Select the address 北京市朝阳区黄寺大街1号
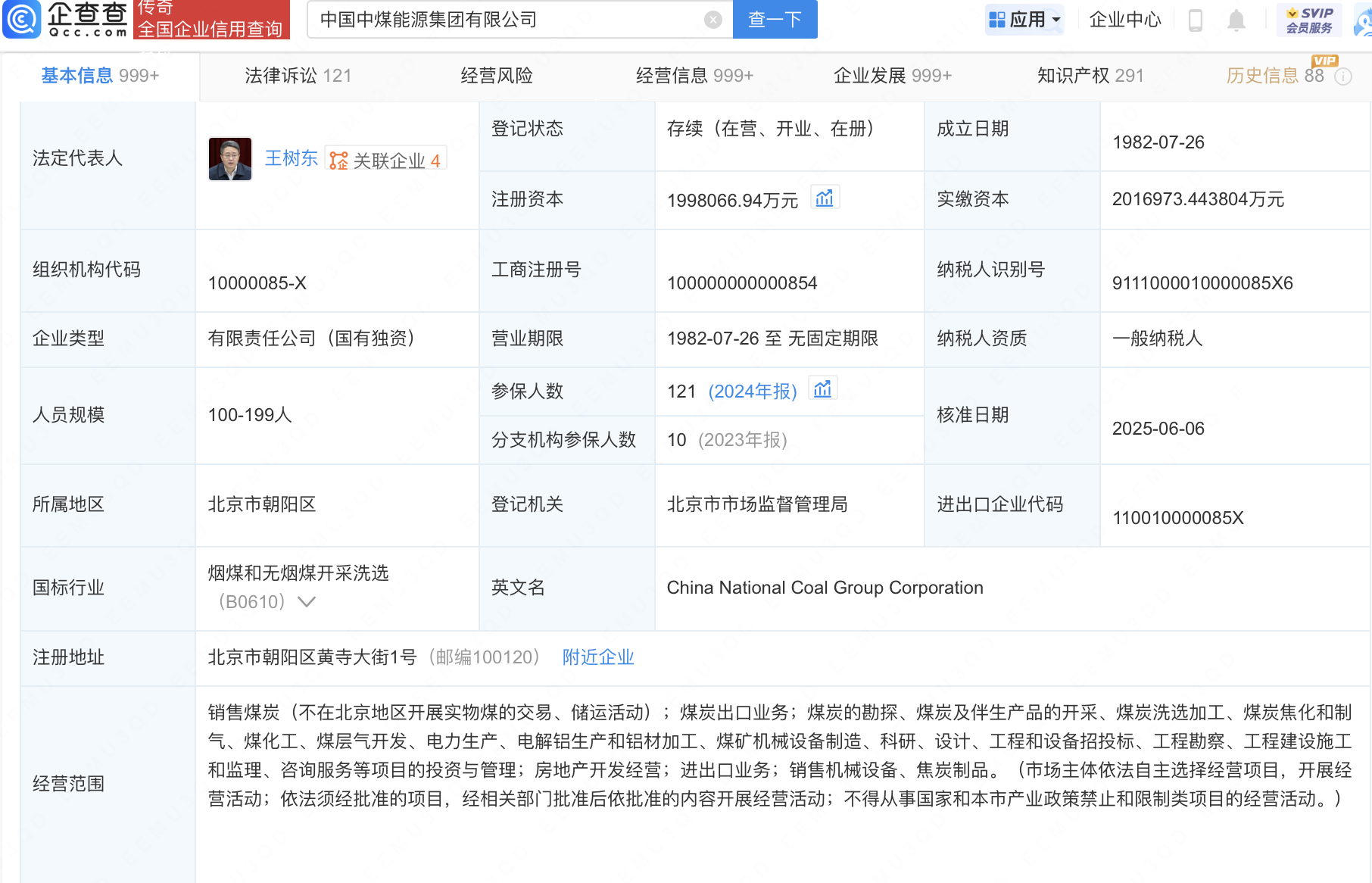Viewport: 1372px width, 883px height. click(x=312, y=657)
